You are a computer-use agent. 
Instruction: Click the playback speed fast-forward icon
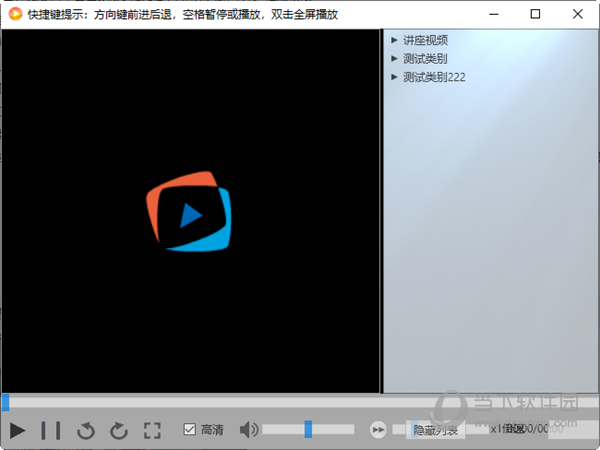[x=378, y=430]
